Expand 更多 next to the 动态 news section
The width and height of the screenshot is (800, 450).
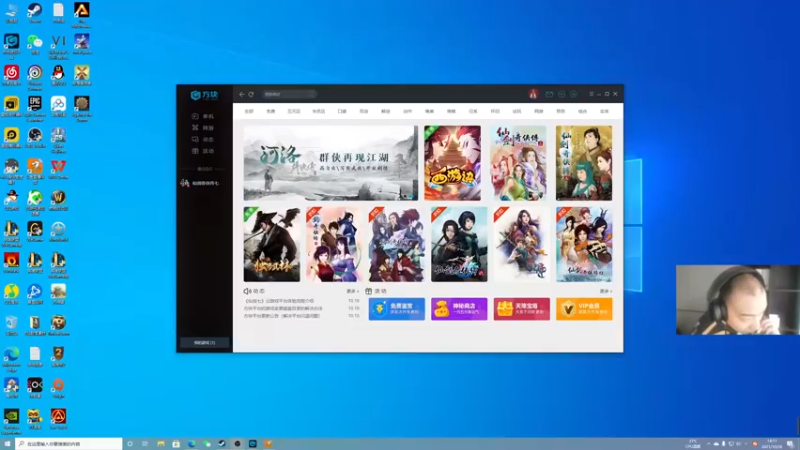[353, 291]
